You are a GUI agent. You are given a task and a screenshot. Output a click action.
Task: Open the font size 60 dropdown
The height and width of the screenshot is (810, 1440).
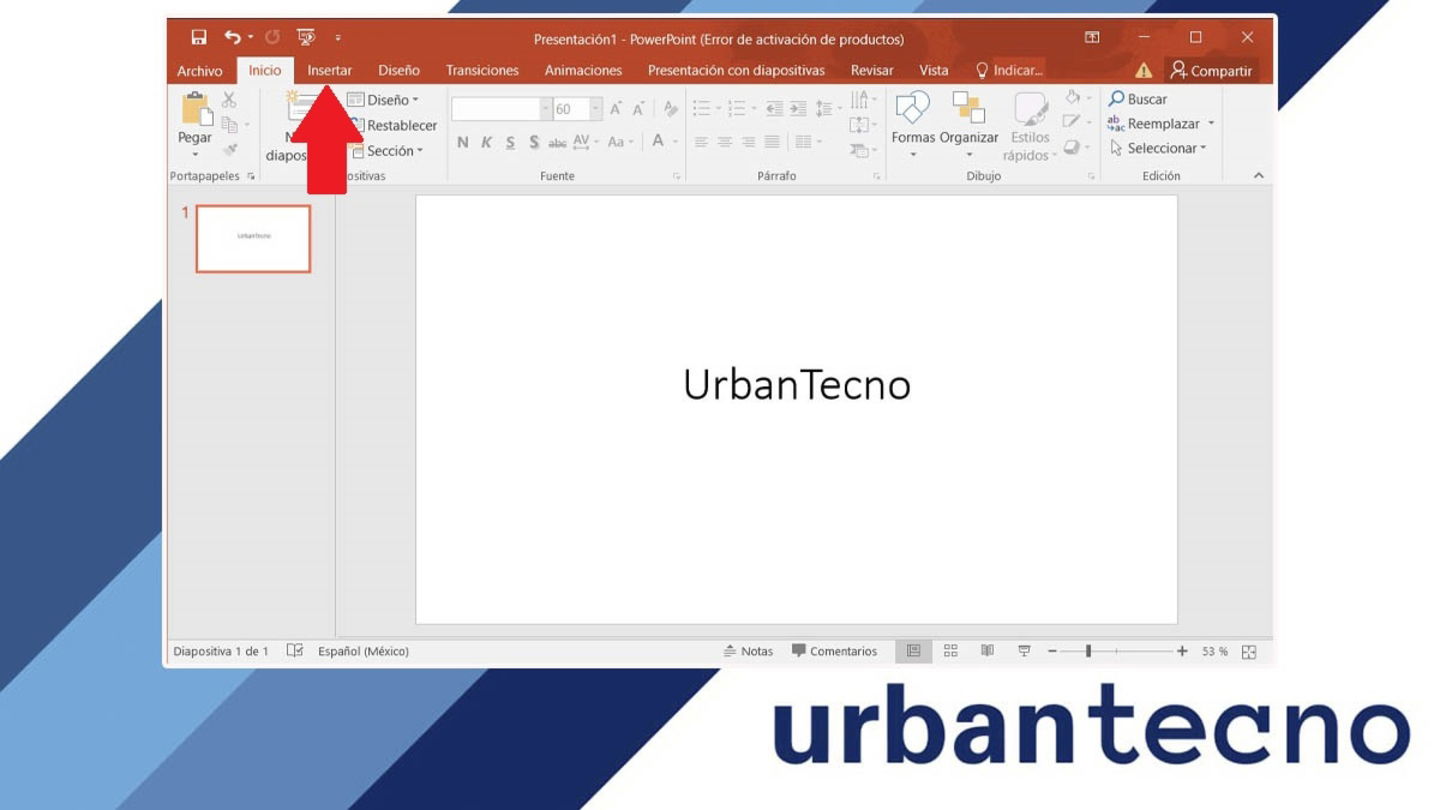596,109
